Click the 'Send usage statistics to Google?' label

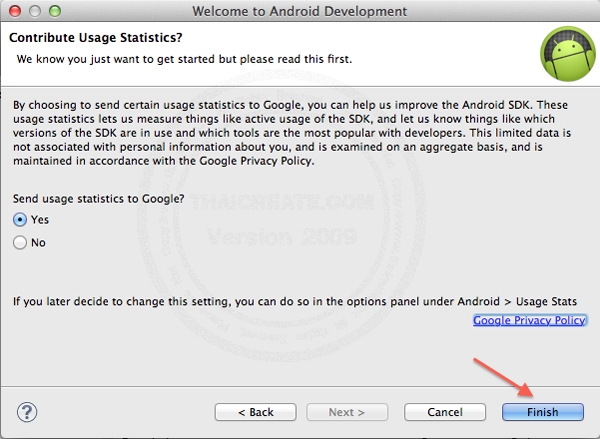99,199
